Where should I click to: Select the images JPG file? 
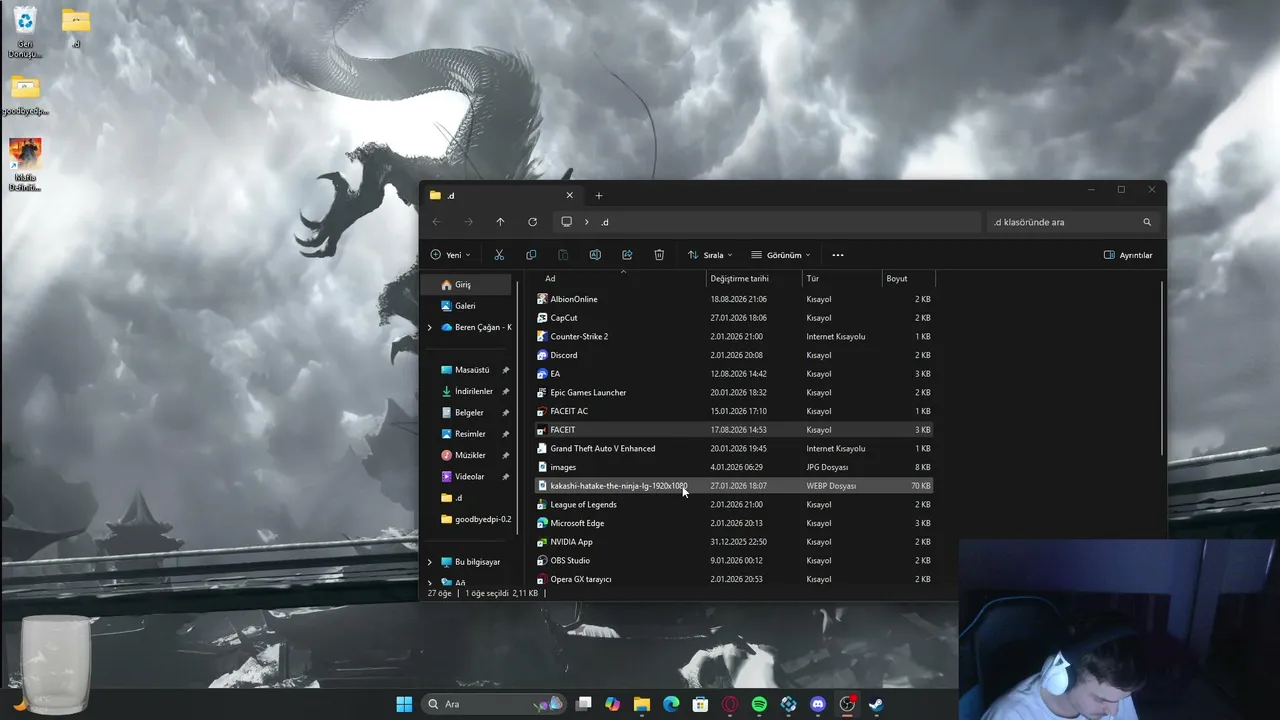(734, 467)
